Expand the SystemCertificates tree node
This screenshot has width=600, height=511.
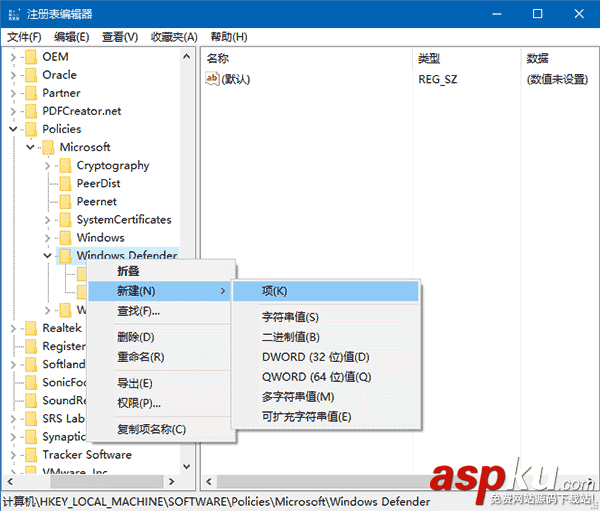[47, 220]
